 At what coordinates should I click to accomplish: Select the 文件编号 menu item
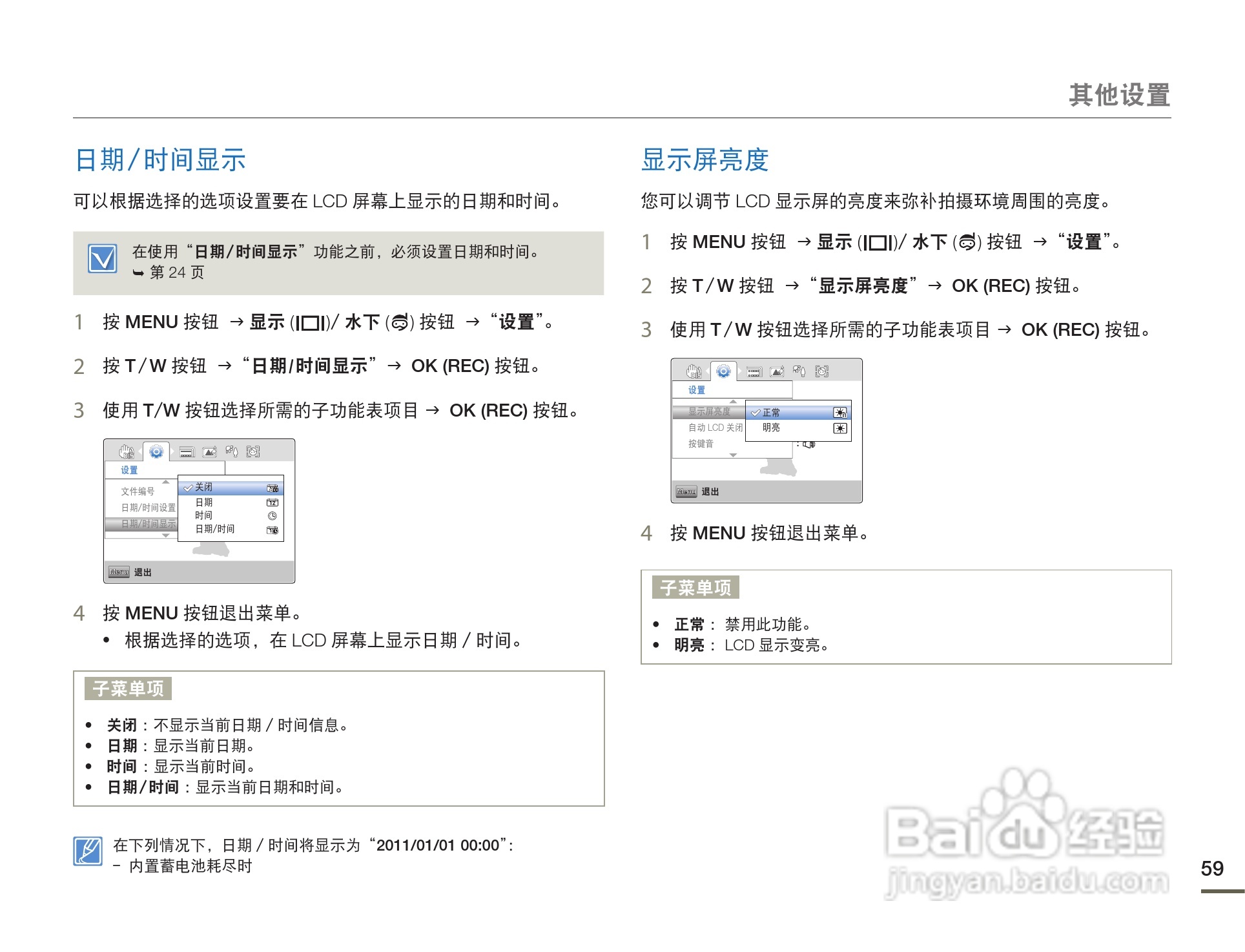138,492
